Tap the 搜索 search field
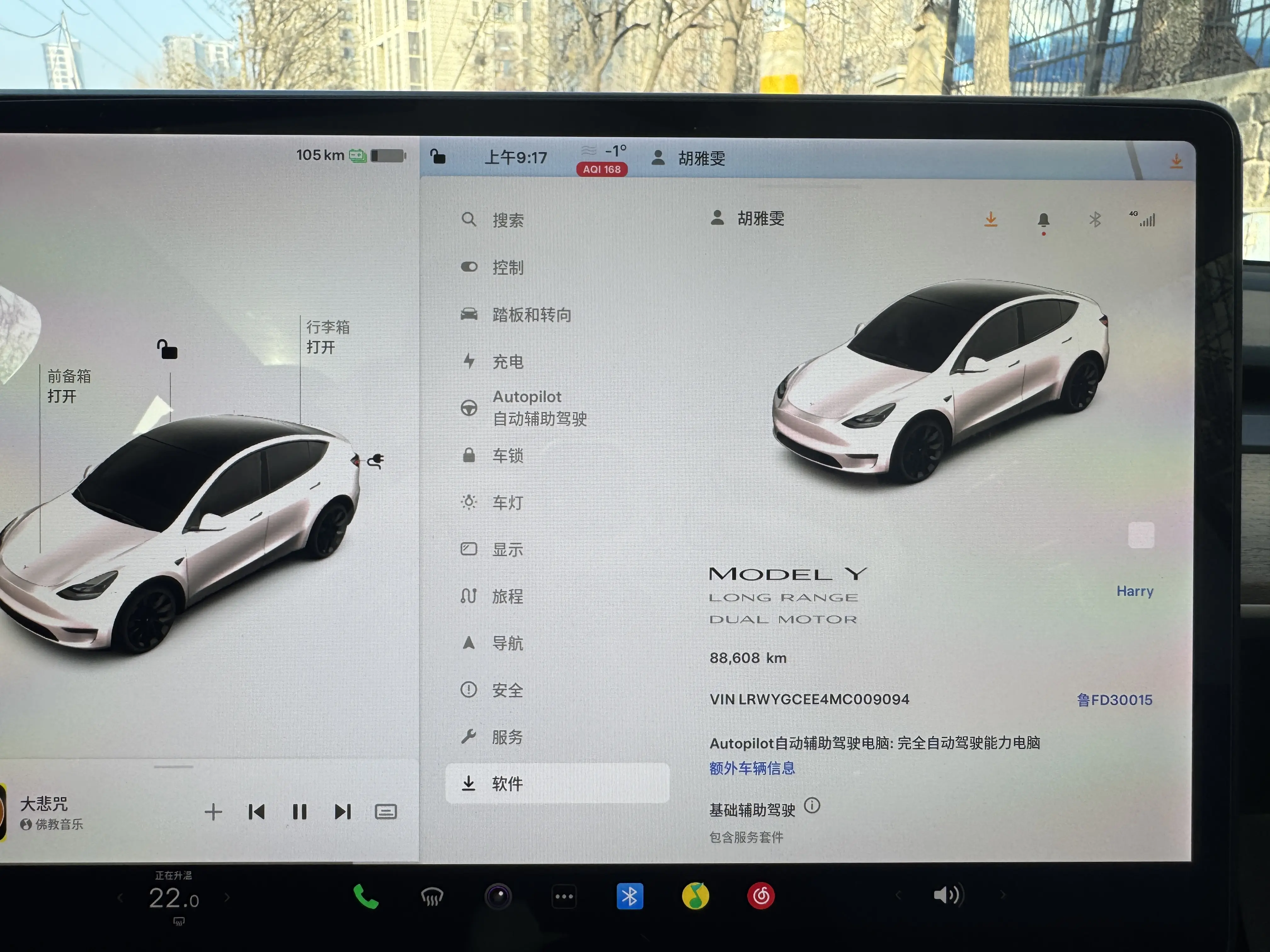 pyautogui.click(x=507, y=220)
